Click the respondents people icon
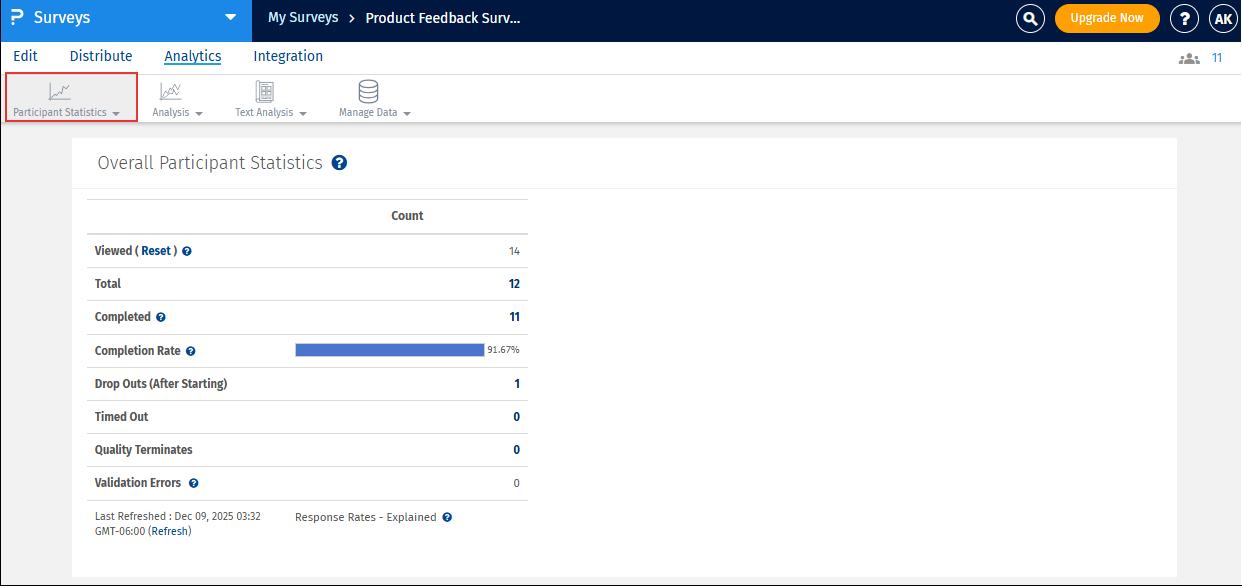This screenshot has height=586, width=1242. coord(1189,58)
